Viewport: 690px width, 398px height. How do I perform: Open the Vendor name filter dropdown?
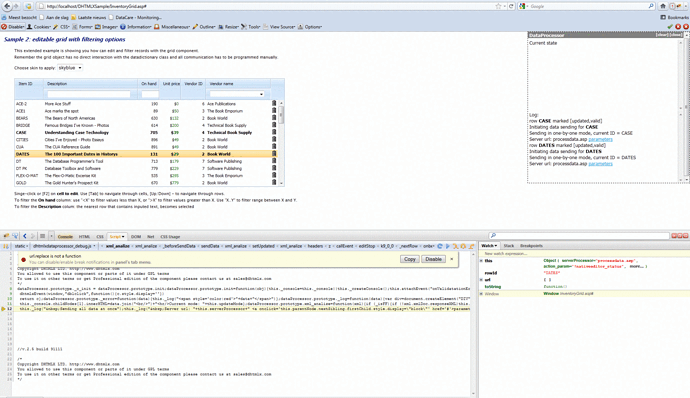[237, 94]
